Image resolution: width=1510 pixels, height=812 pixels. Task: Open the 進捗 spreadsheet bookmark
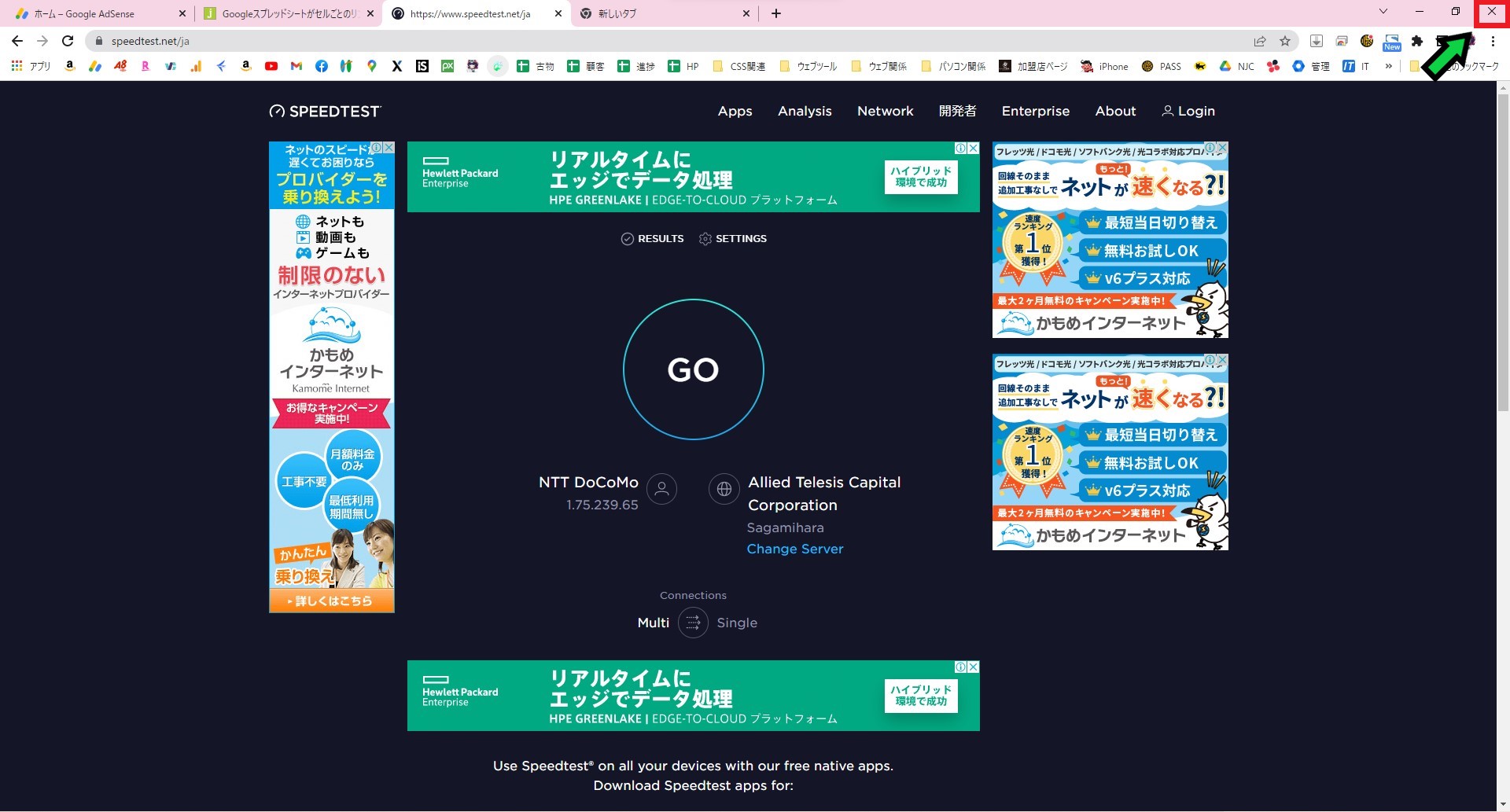tap(636, 66)
